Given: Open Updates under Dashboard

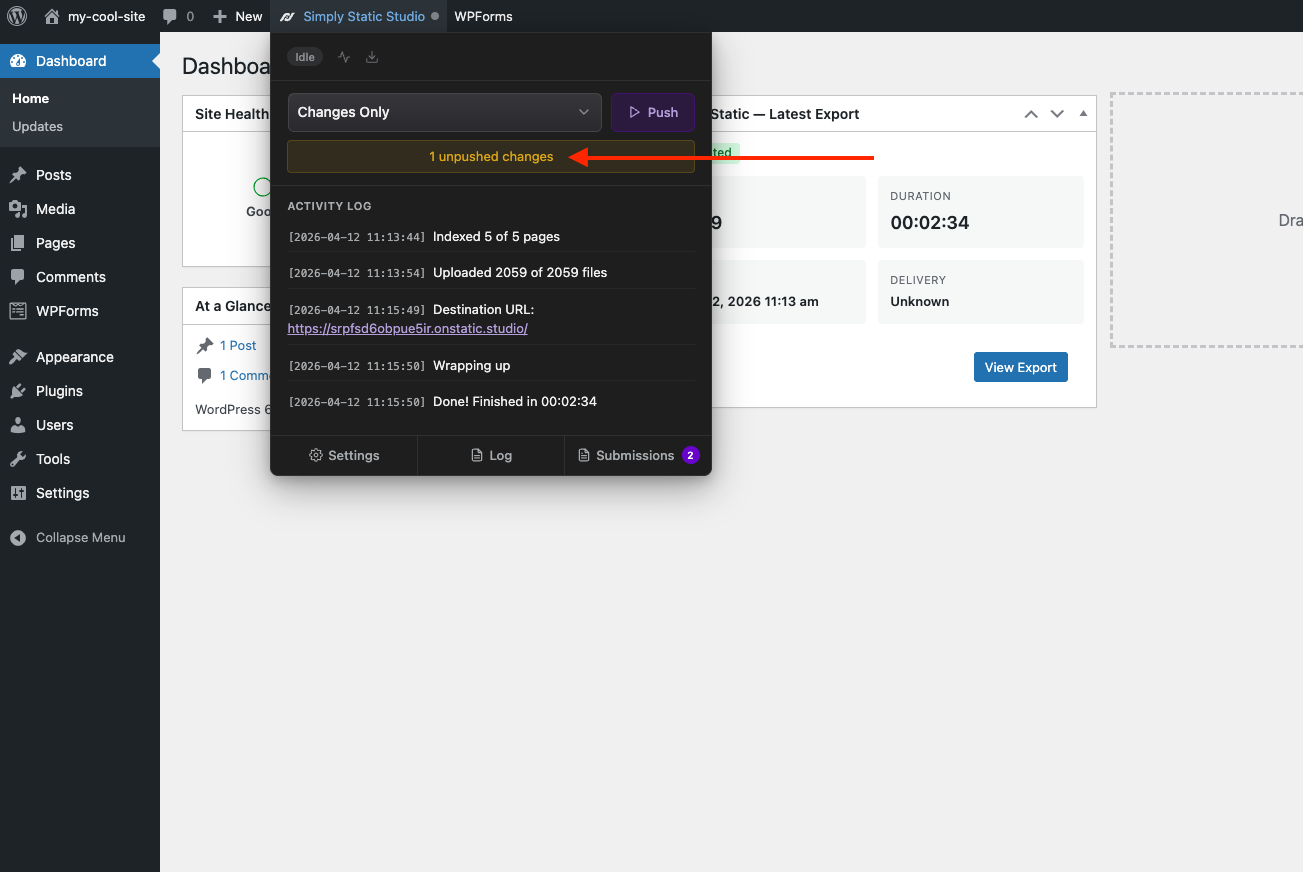Looking at the screenshot, I should (37, 126).
